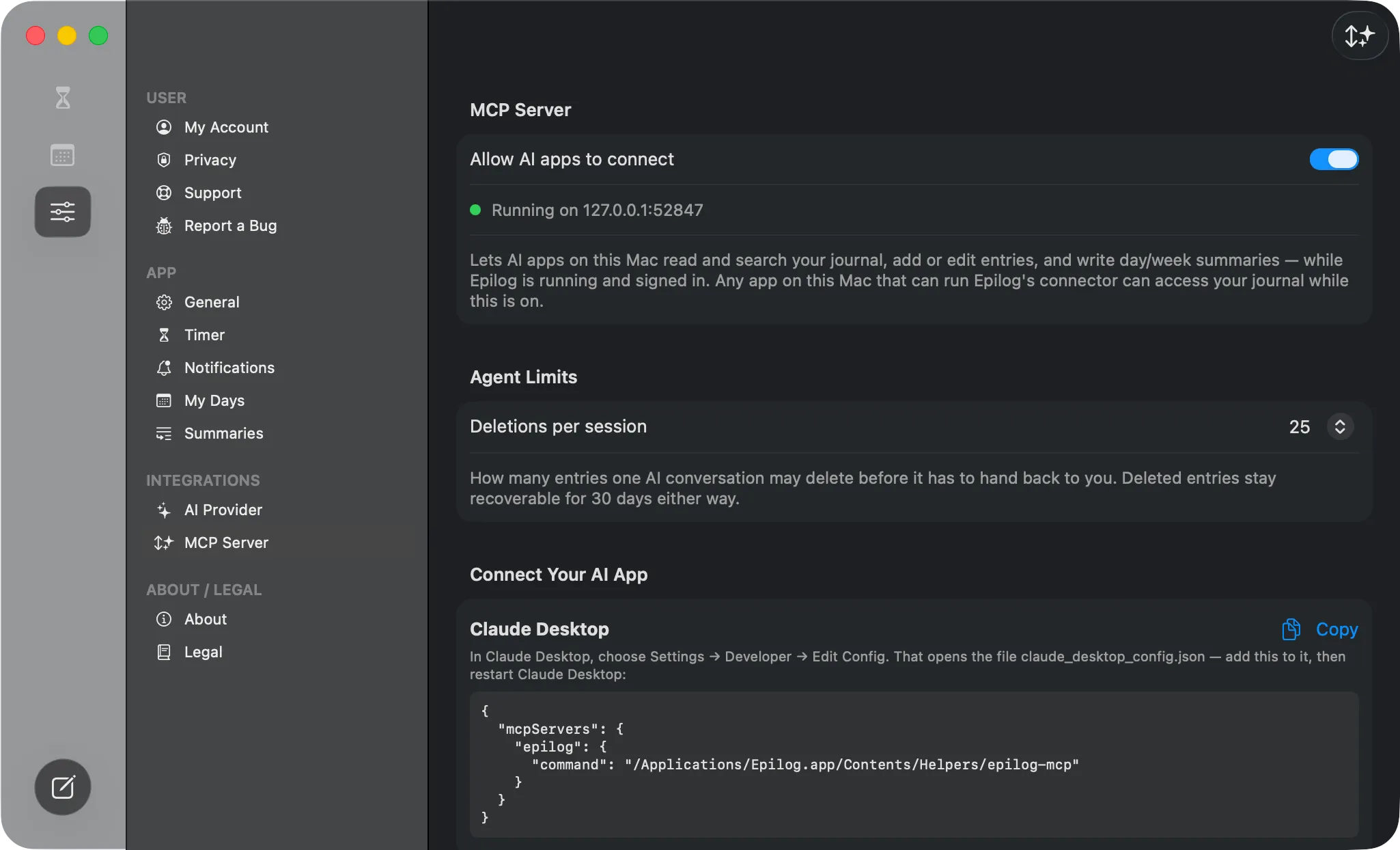Viewport: 1400px width, 850px height.
Task: Click the "Claude Desktop" heading
Action: click(x=540, y=629)
